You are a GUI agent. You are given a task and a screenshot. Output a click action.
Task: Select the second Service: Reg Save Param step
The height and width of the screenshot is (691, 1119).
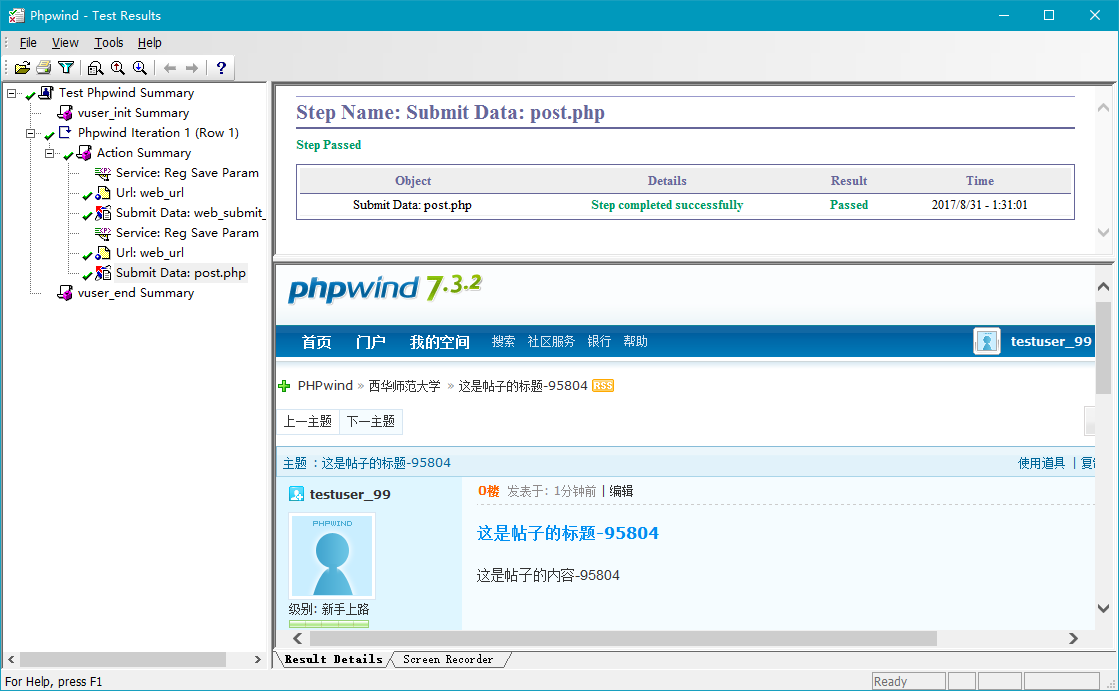[x=187, y=233]
